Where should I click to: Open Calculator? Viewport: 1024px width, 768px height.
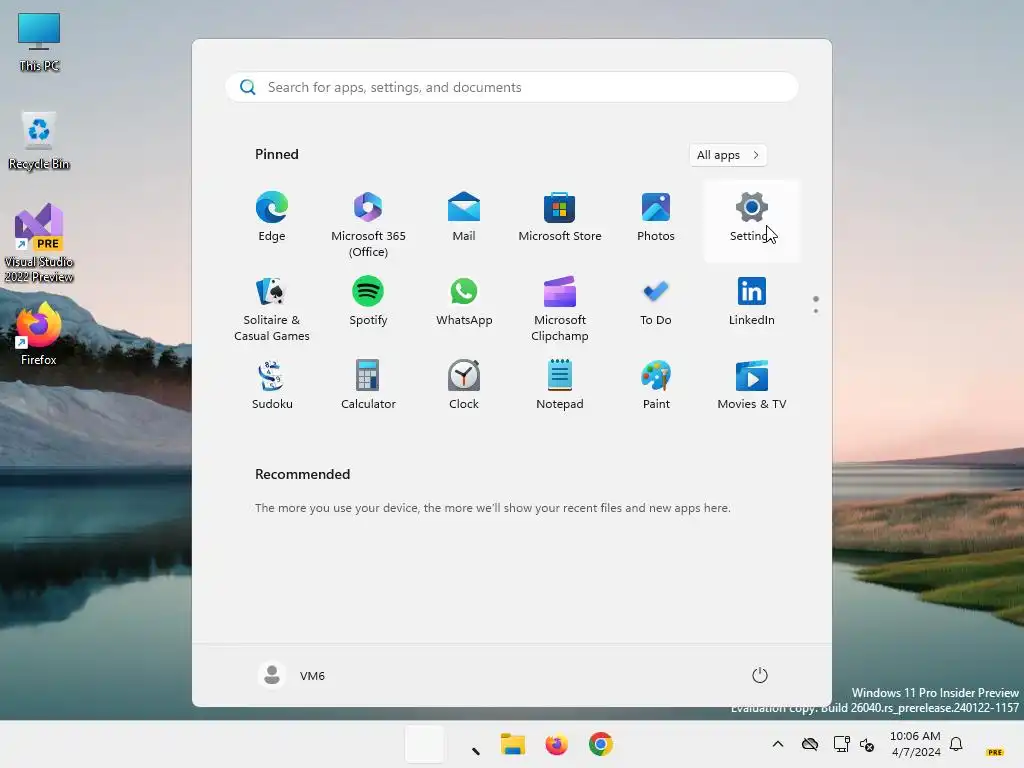pos(368,386)
